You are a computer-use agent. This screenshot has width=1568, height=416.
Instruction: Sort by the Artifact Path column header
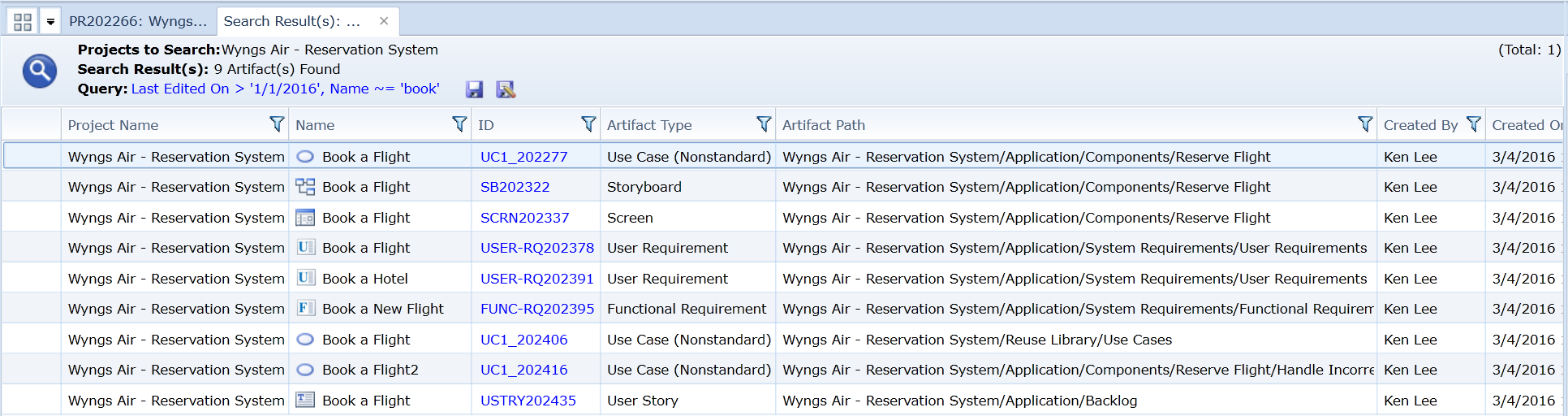[823, 125]
